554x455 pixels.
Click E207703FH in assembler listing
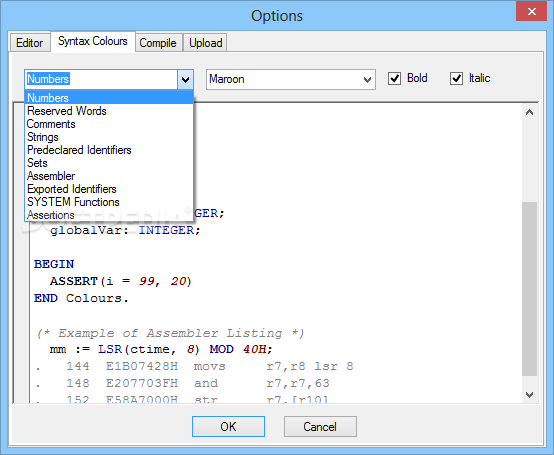[x=142, y=383]
